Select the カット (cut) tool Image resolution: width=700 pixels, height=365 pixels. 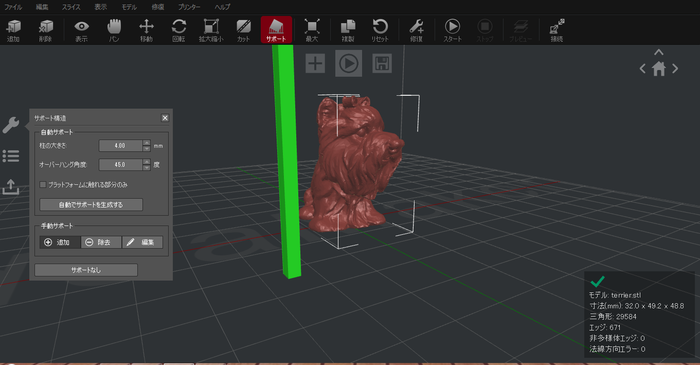pyautogui.click(x=243, y=30)
